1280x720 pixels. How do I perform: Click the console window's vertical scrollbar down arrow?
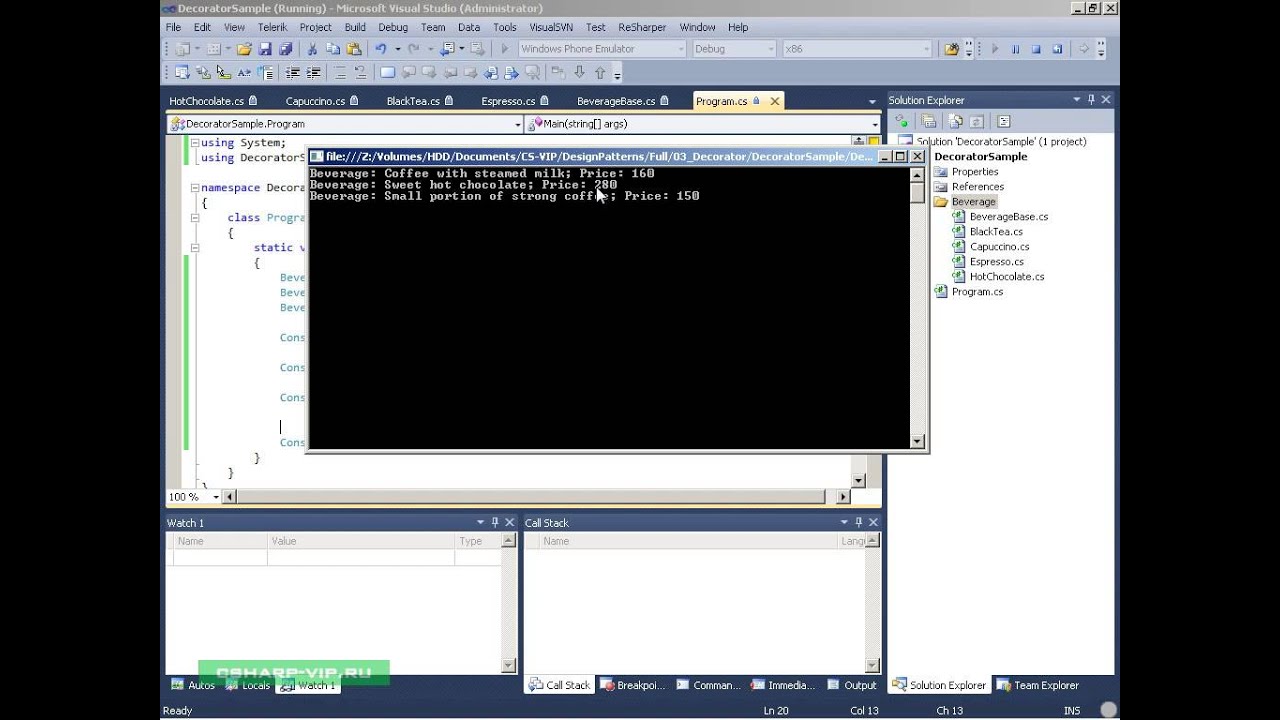(917, 440)
